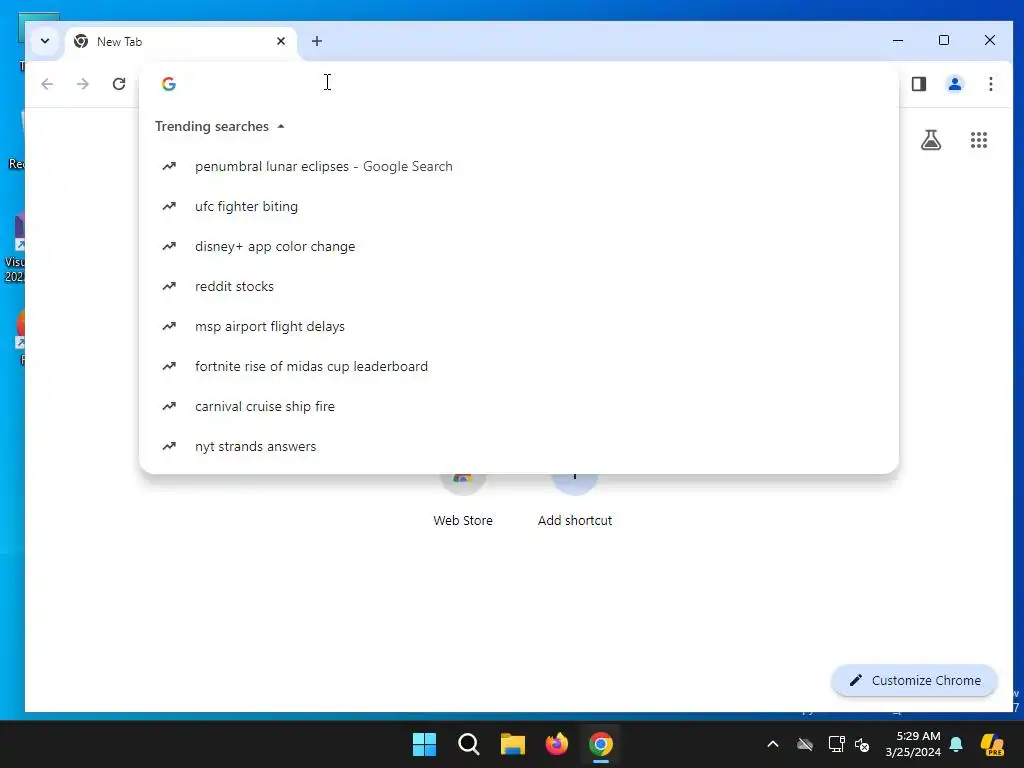Image resolution: width=1024 pixels, height=768 pixels.
Task: Choose suggestion reddit stocks
Action: pos(519,286)
